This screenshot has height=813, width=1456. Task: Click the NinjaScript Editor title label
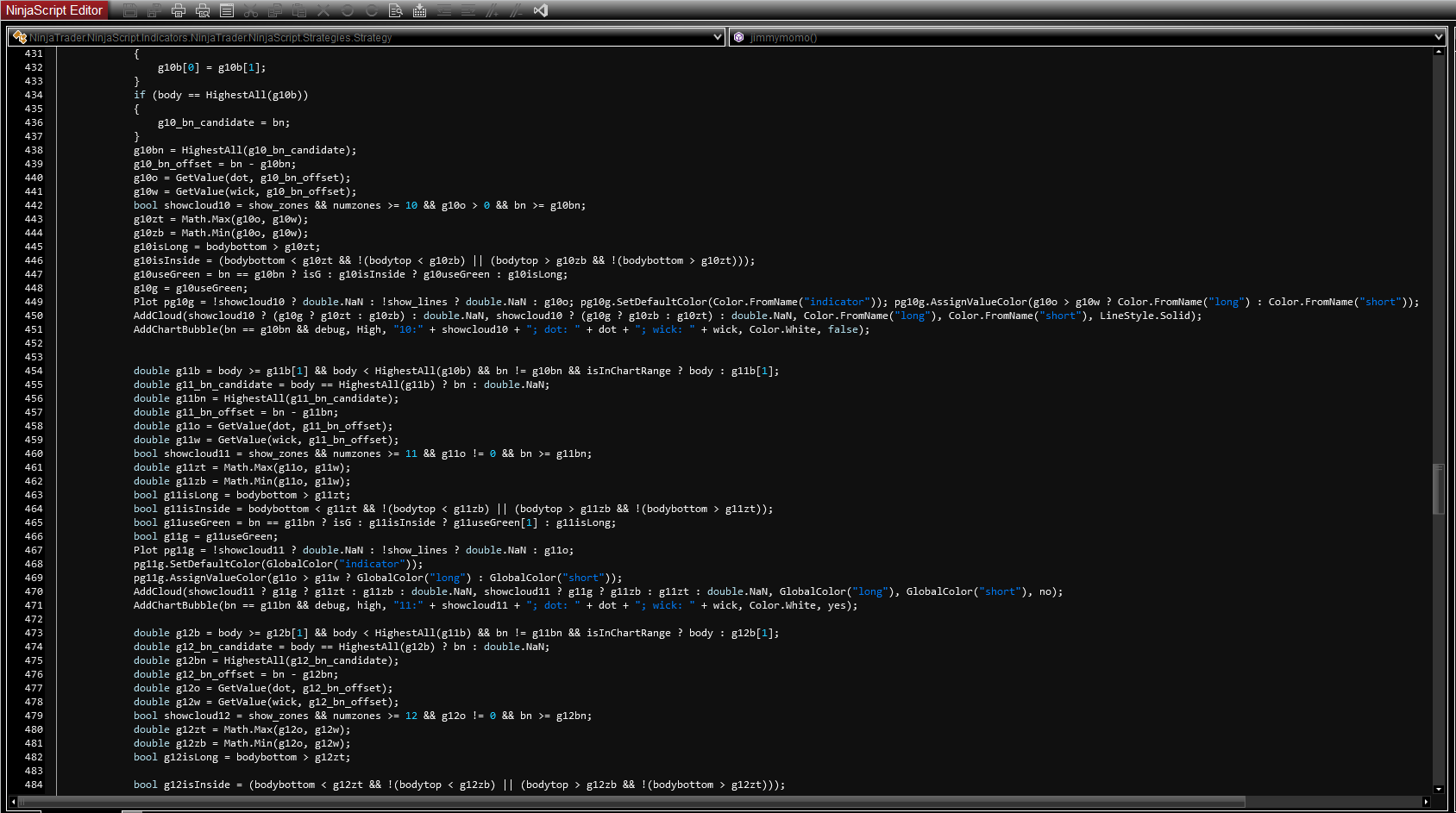[54, 10]
